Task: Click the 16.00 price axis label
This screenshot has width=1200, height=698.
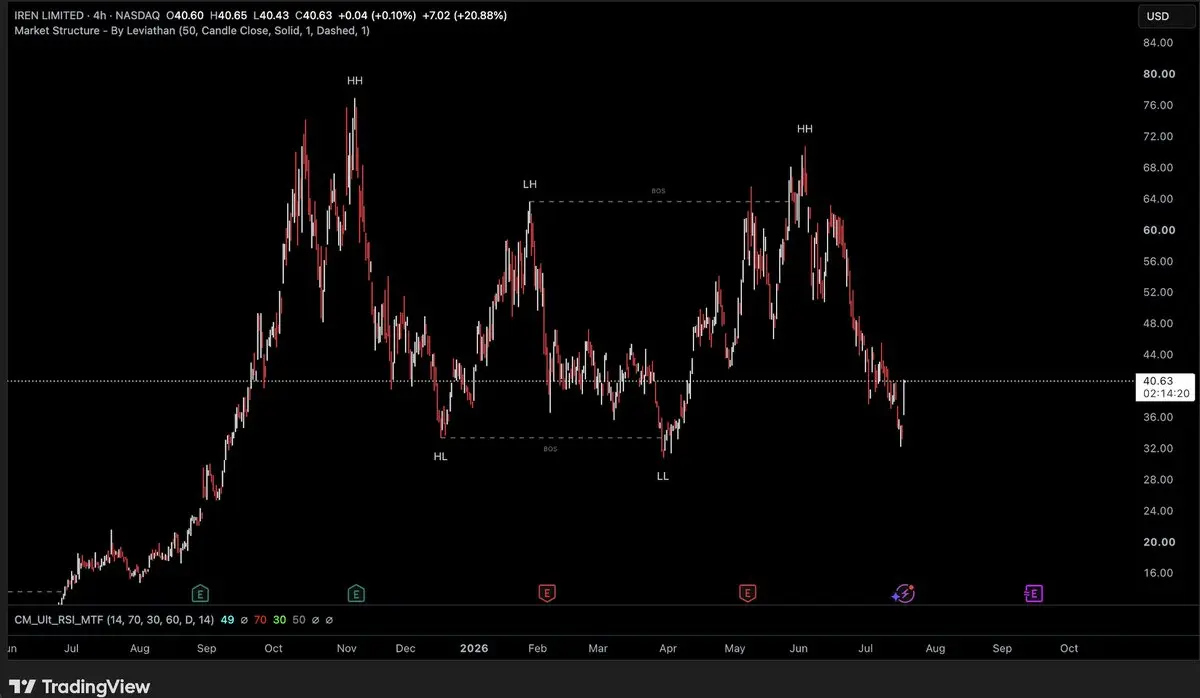Action: click(x=1158, y=573)
